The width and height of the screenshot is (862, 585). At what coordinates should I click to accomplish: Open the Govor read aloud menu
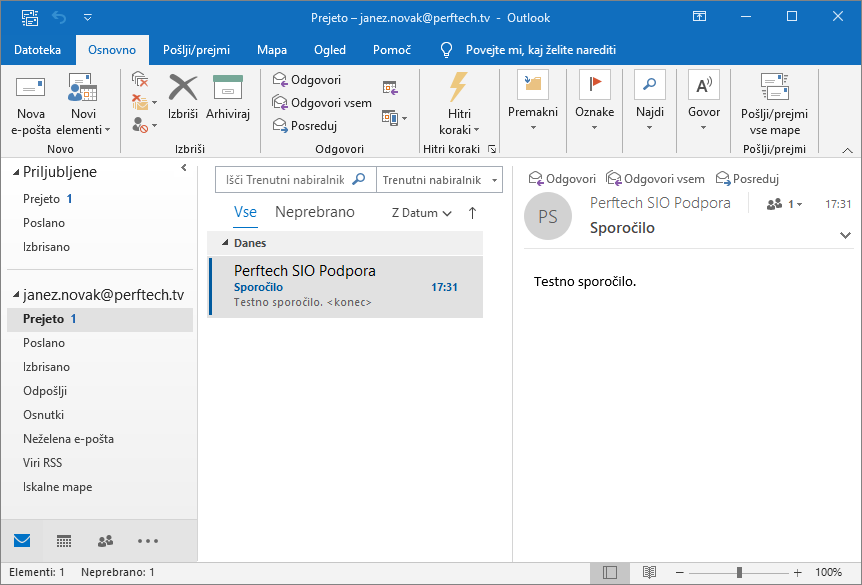pos(704,102)
